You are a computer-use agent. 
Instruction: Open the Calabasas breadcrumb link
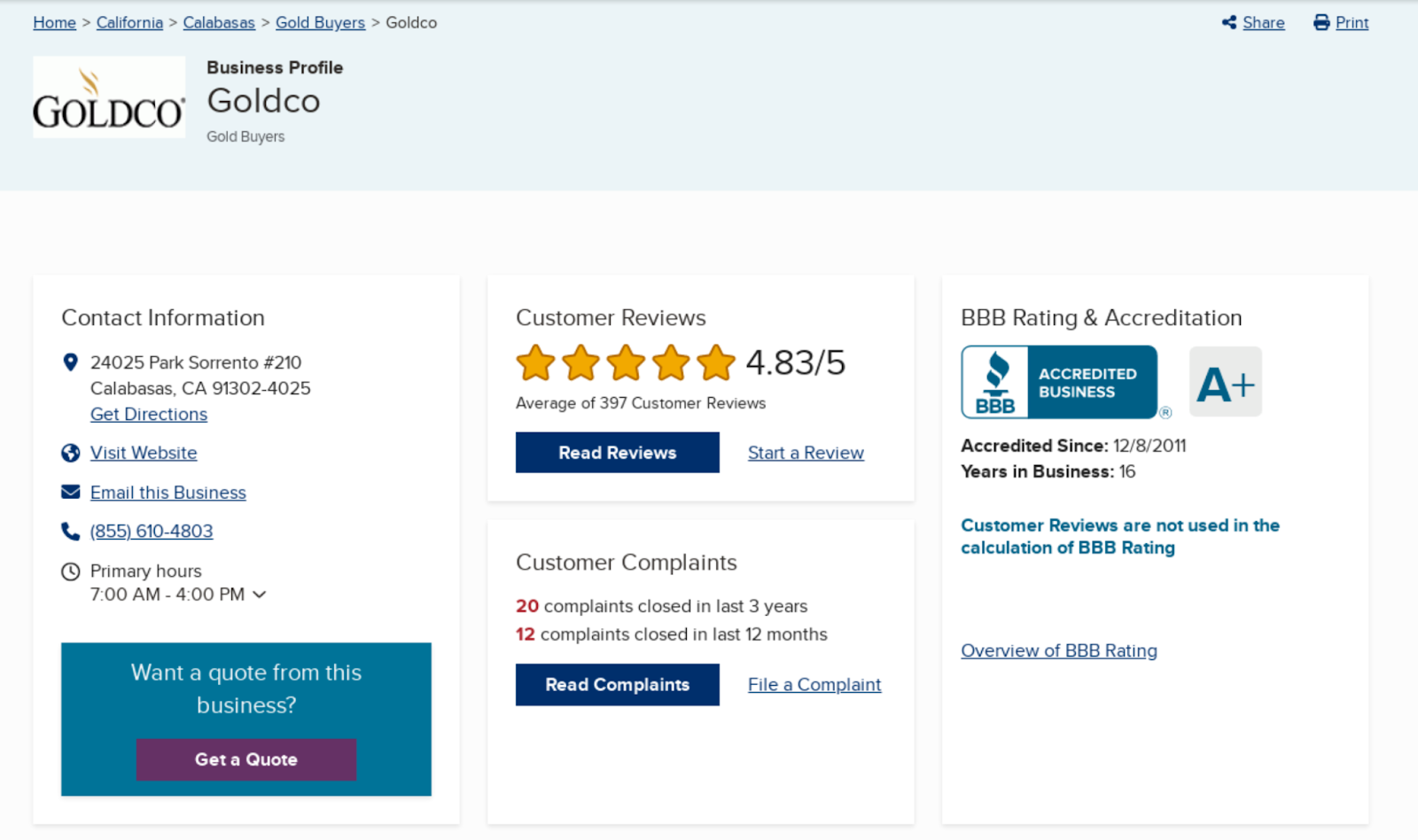pos(219,23)
